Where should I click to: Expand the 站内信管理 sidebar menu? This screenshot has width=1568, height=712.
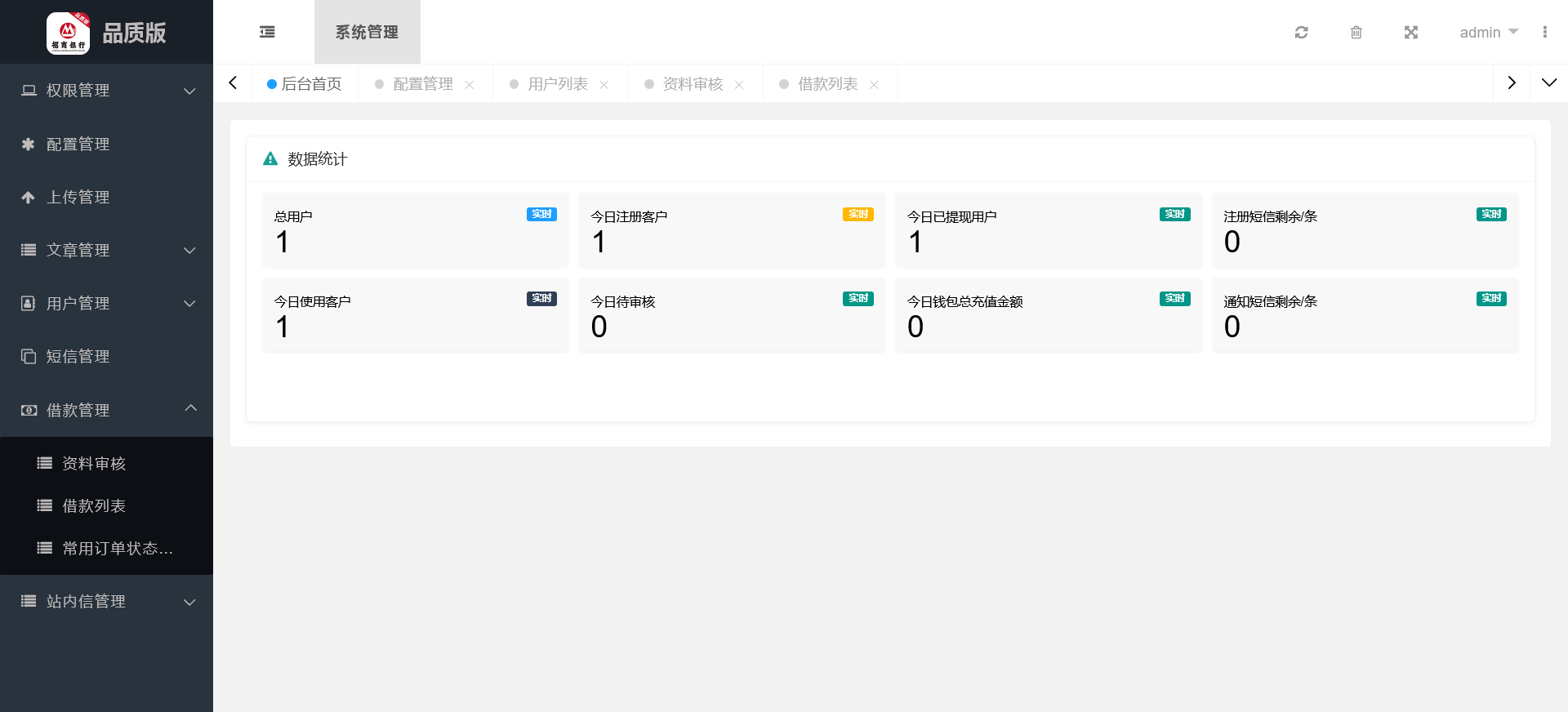[x=106, y=602]
